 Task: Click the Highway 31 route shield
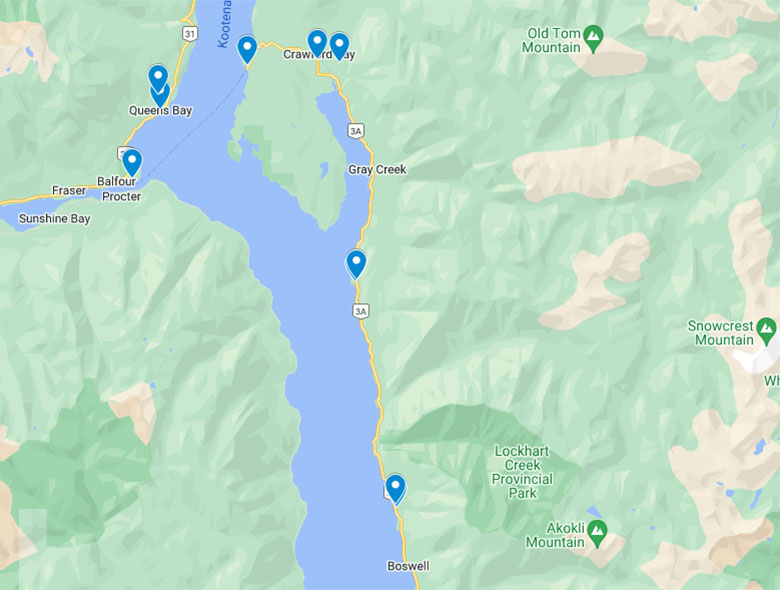tap(190, 34)
